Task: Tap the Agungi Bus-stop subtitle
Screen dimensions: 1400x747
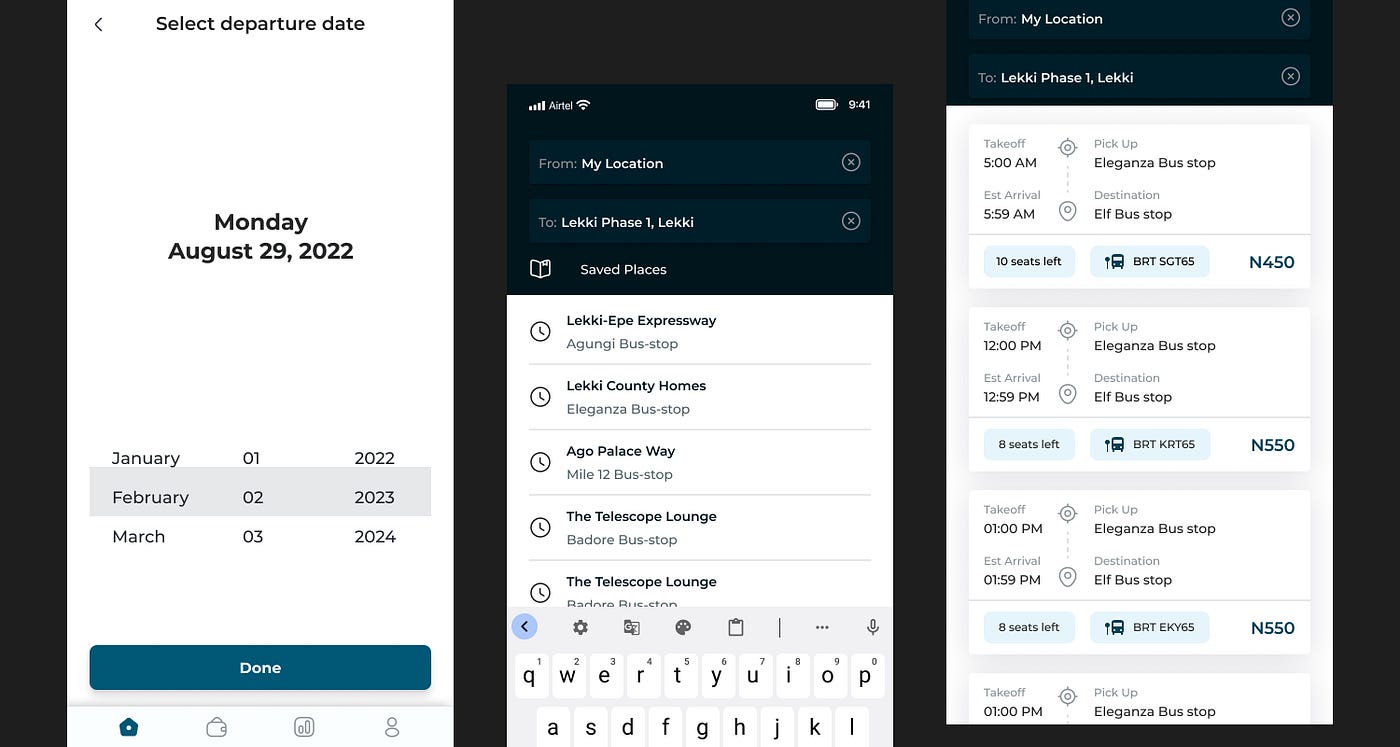Action: (x=622, y=343)
